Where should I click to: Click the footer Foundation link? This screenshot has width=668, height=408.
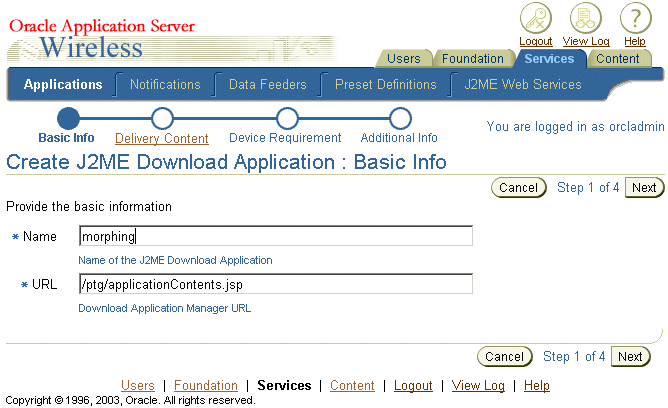[206, 385]
